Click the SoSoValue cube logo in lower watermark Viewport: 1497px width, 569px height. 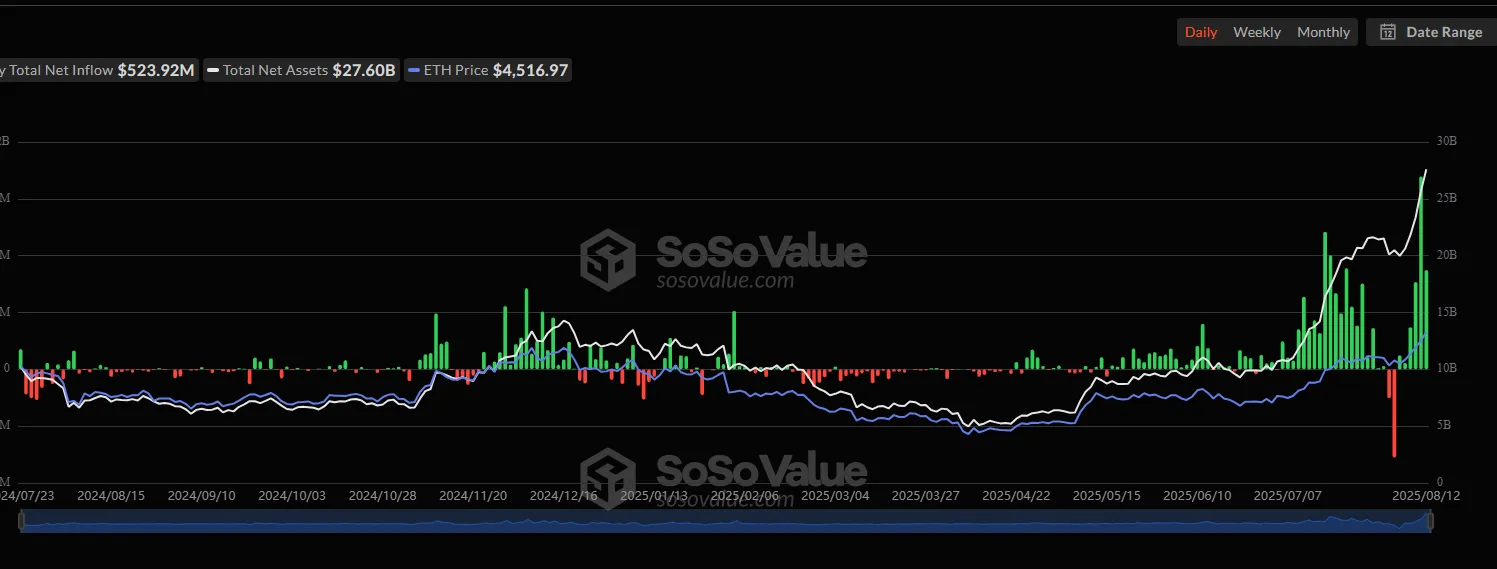pyautogui.click(x=608, y=477)
